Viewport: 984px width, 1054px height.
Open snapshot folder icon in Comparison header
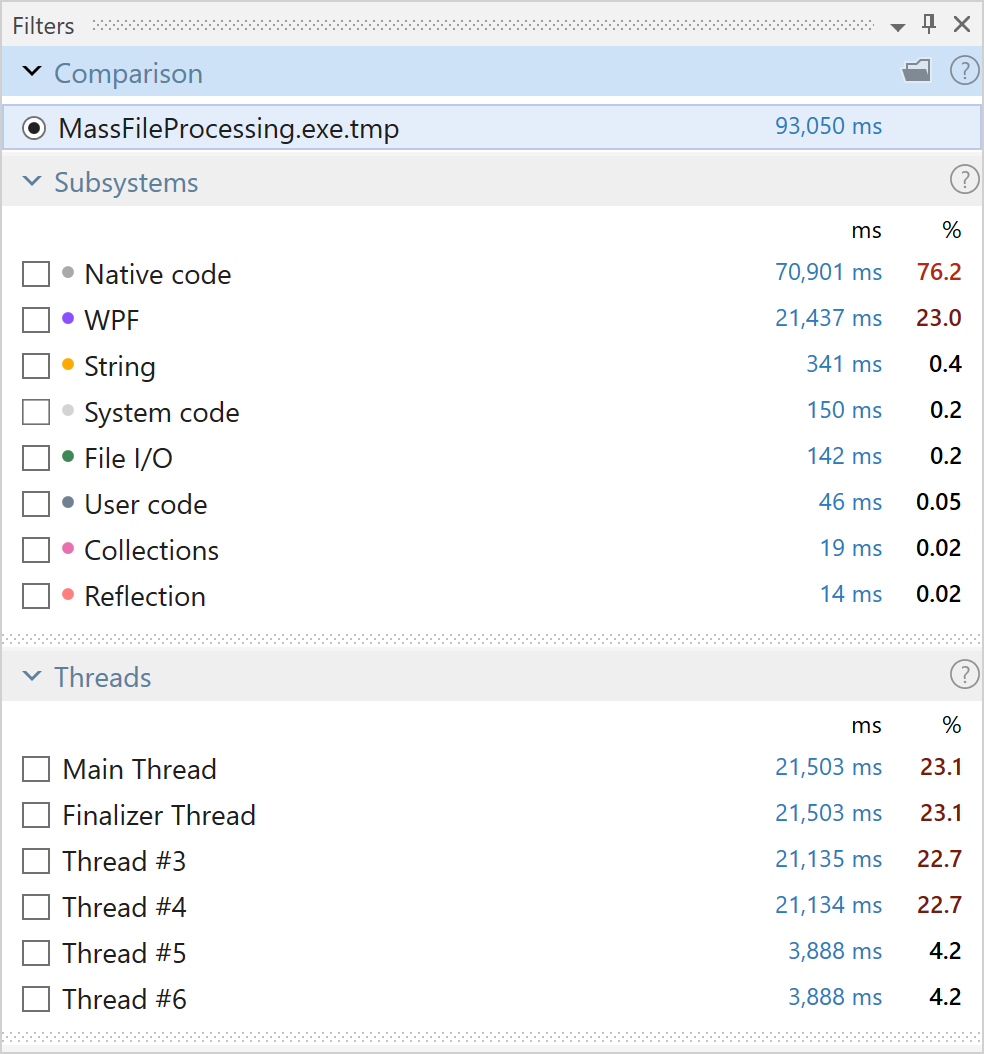[916, 71]
